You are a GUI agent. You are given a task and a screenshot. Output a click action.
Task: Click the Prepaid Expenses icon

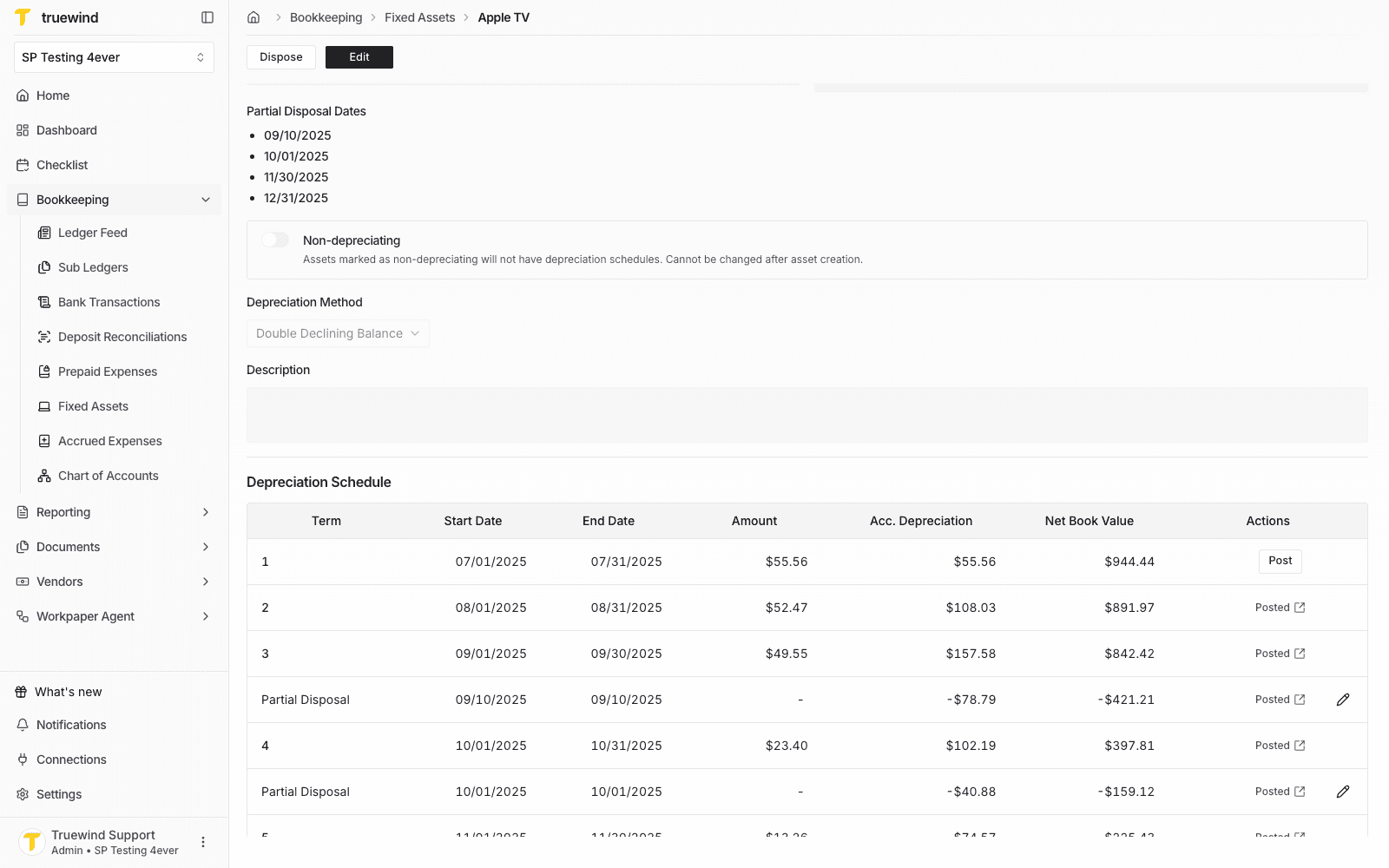coord(44,372)
